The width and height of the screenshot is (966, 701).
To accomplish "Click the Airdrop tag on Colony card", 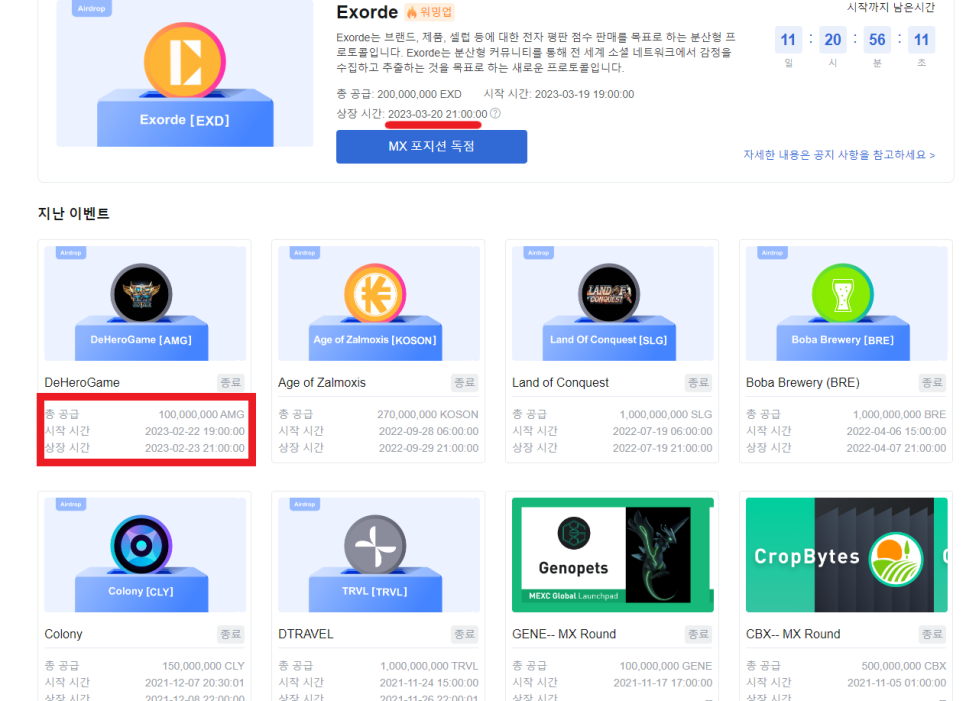I will (x=71, y=504).
